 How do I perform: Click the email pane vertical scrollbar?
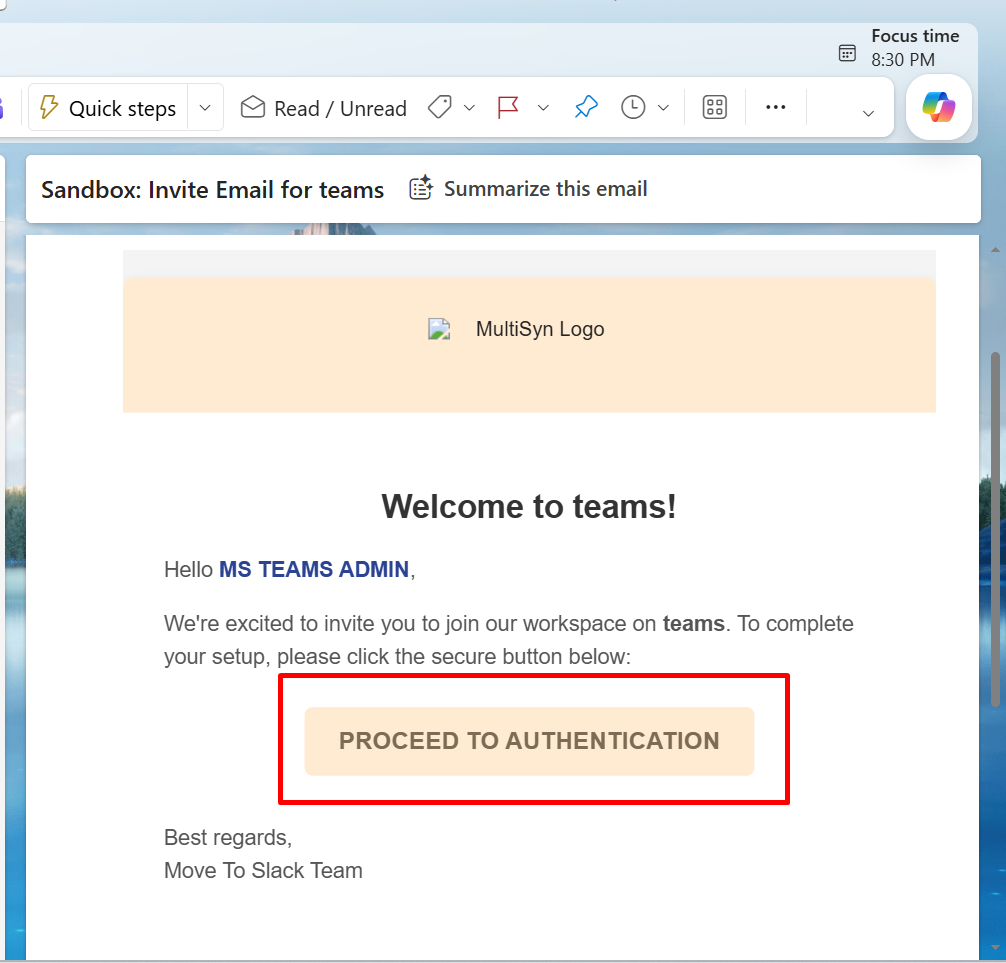(995, 529)
